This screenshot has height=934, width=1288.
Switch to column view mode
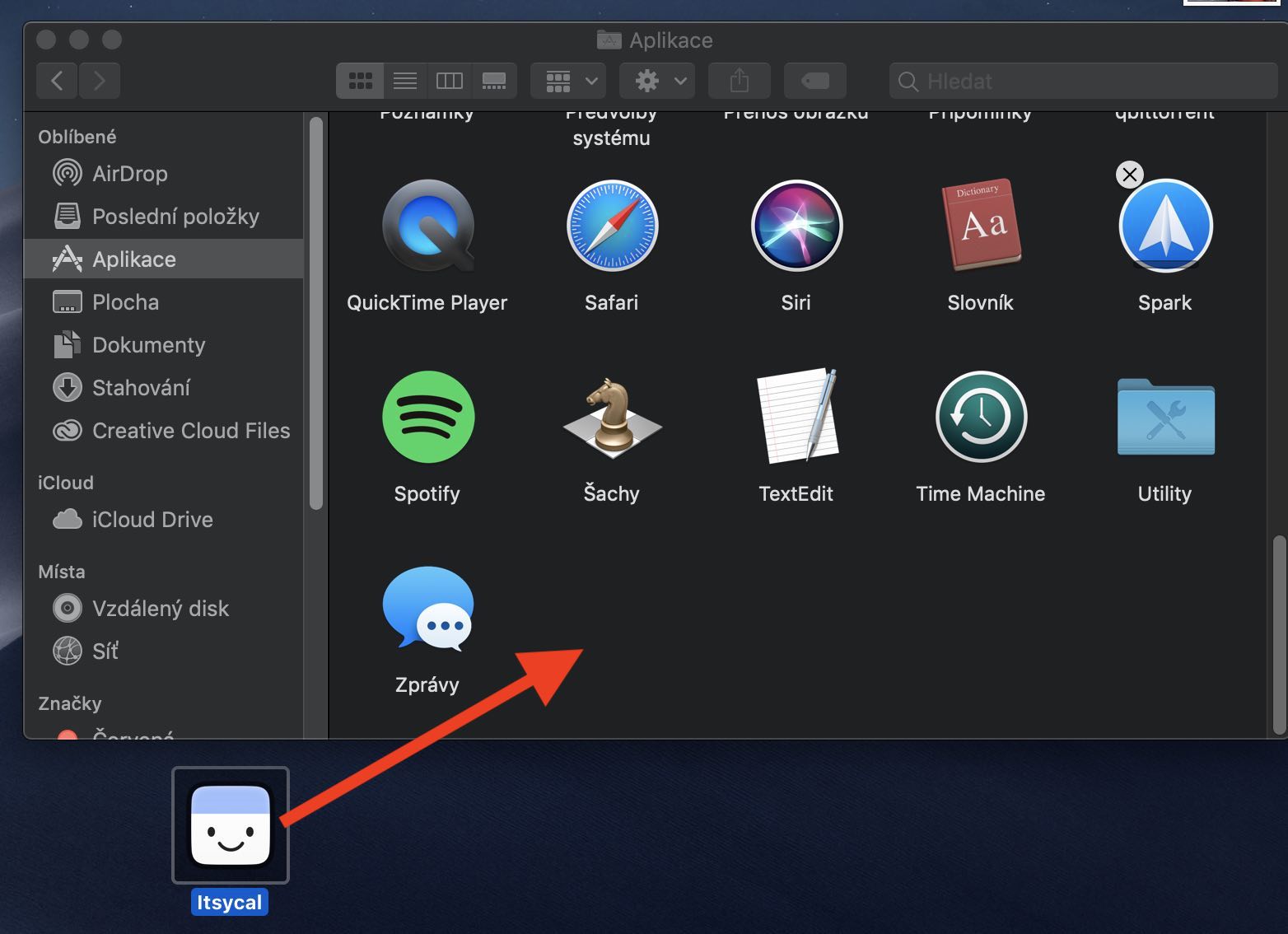pos(450,81)
